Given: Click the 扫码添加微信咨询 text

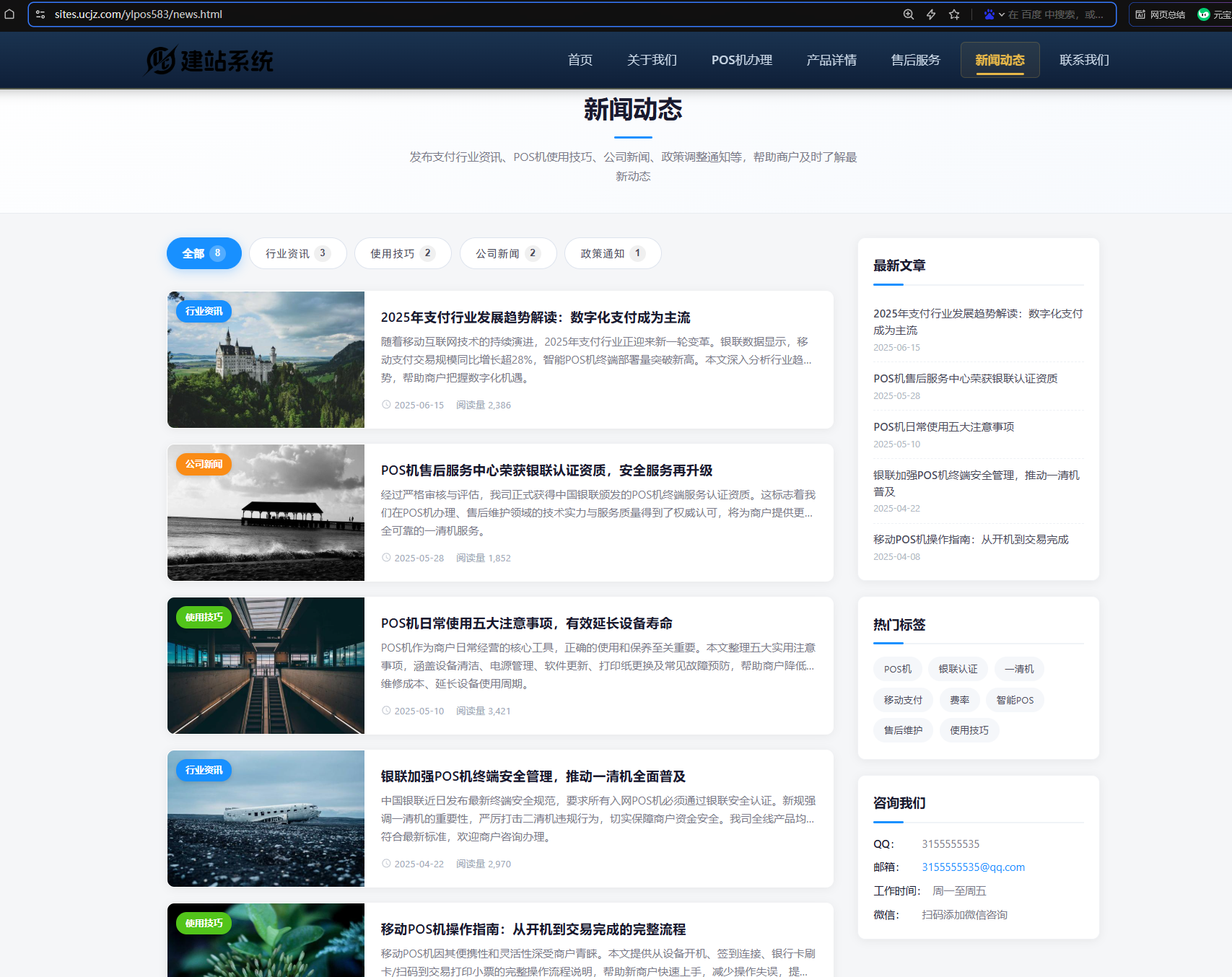Looking at the screenshot, I should click(964, 915).
